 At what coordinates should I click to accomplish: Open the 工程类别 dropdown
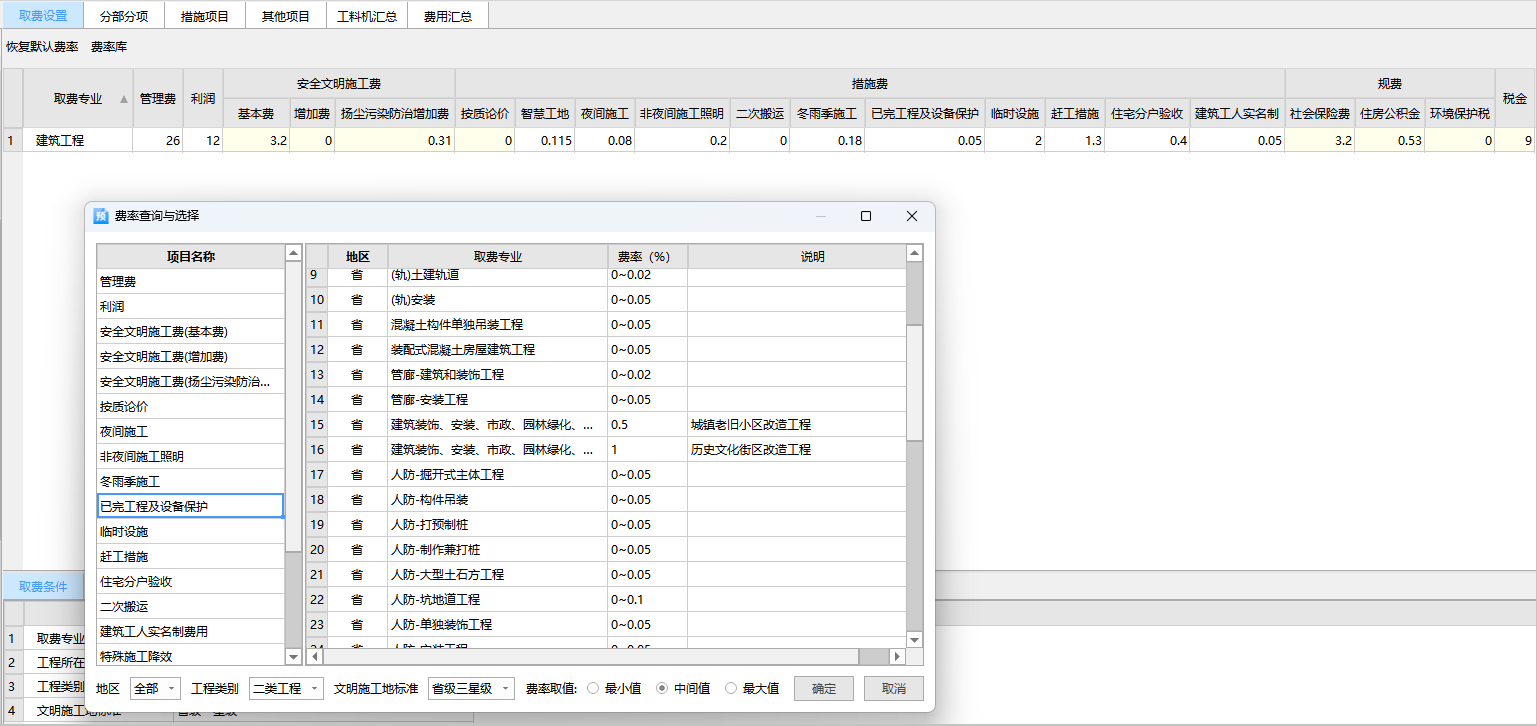point(286,689)
